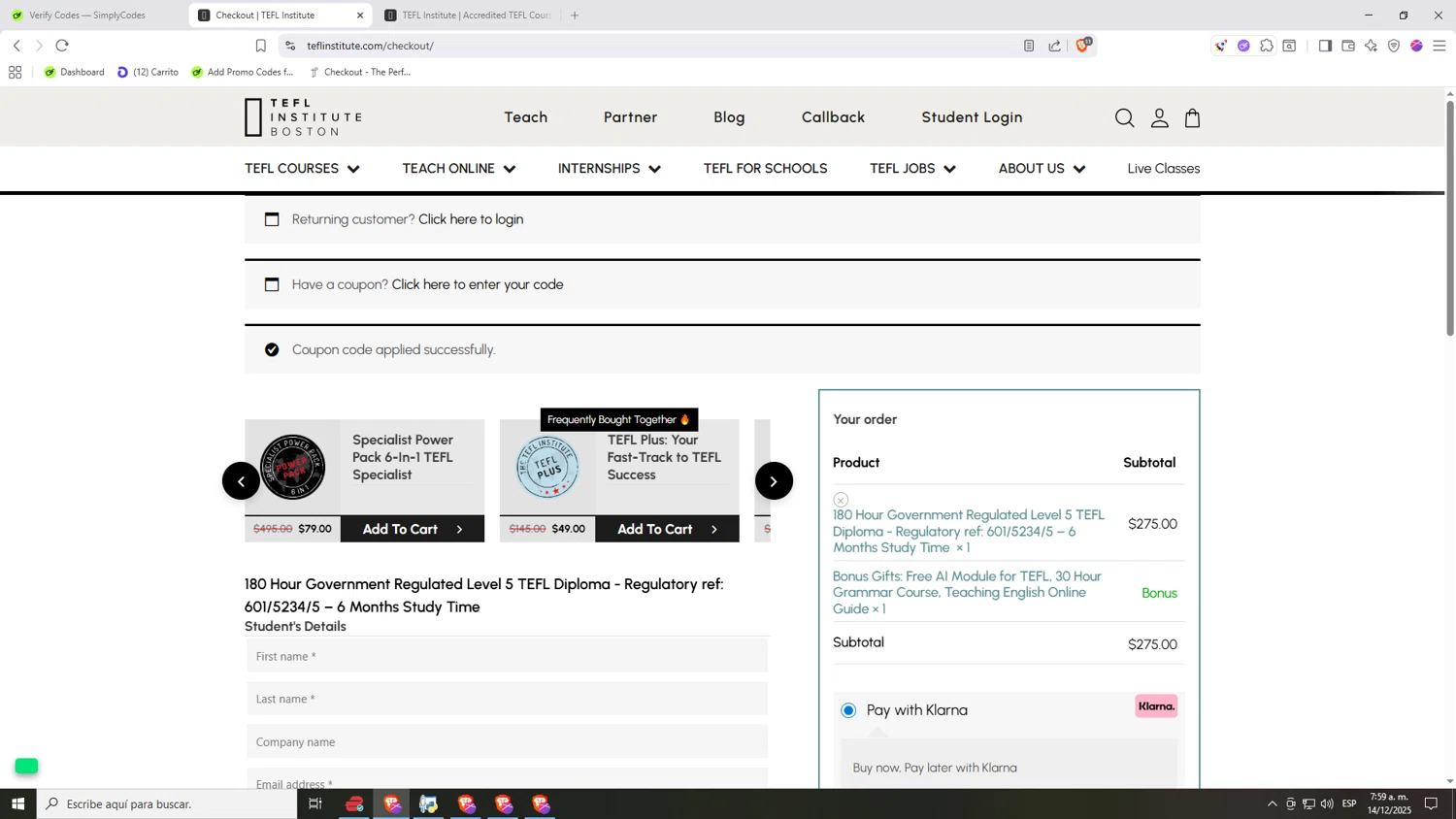This screenshot has height=819, width=1456.
Task: Open browser extensions puzzle icon
Action: point(1267,46)
